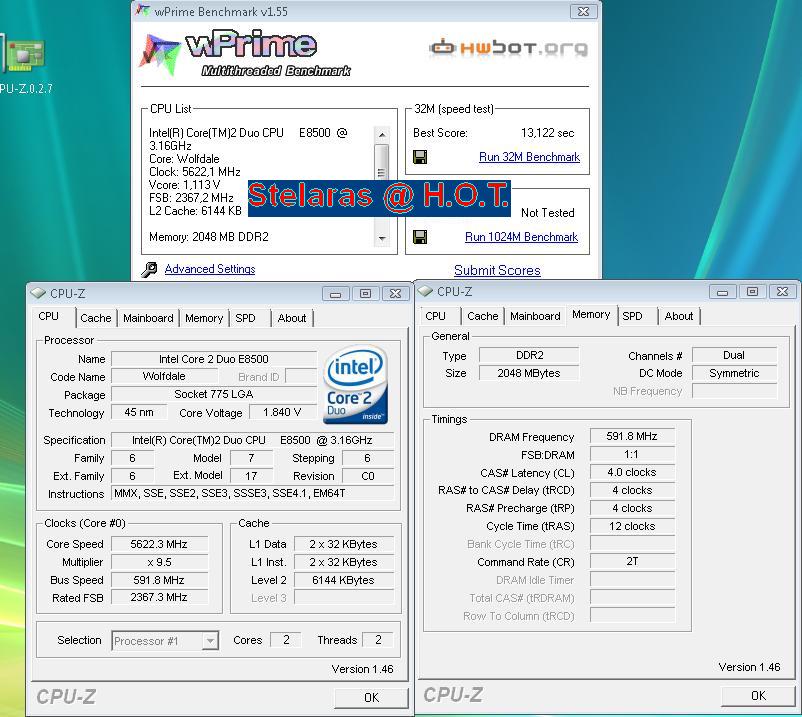Switch to Cache tab in left CPU-Z window
Viewport: 802px width, 717px height.
pyautogui.click(x=96, y=318)
